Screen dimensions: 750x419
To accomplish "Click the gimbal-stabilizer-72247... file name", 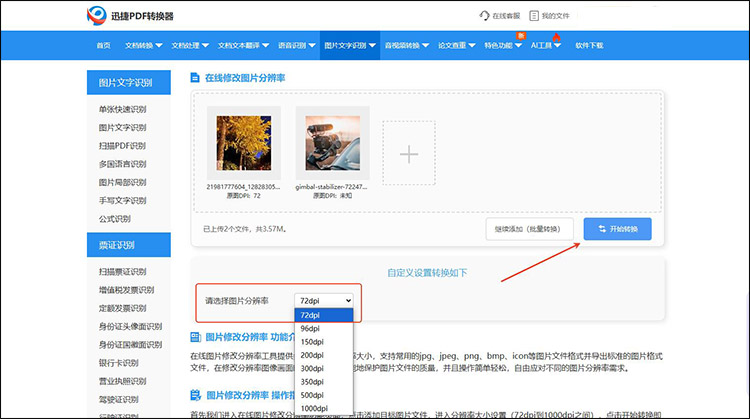I will click(x=331, y=187).
